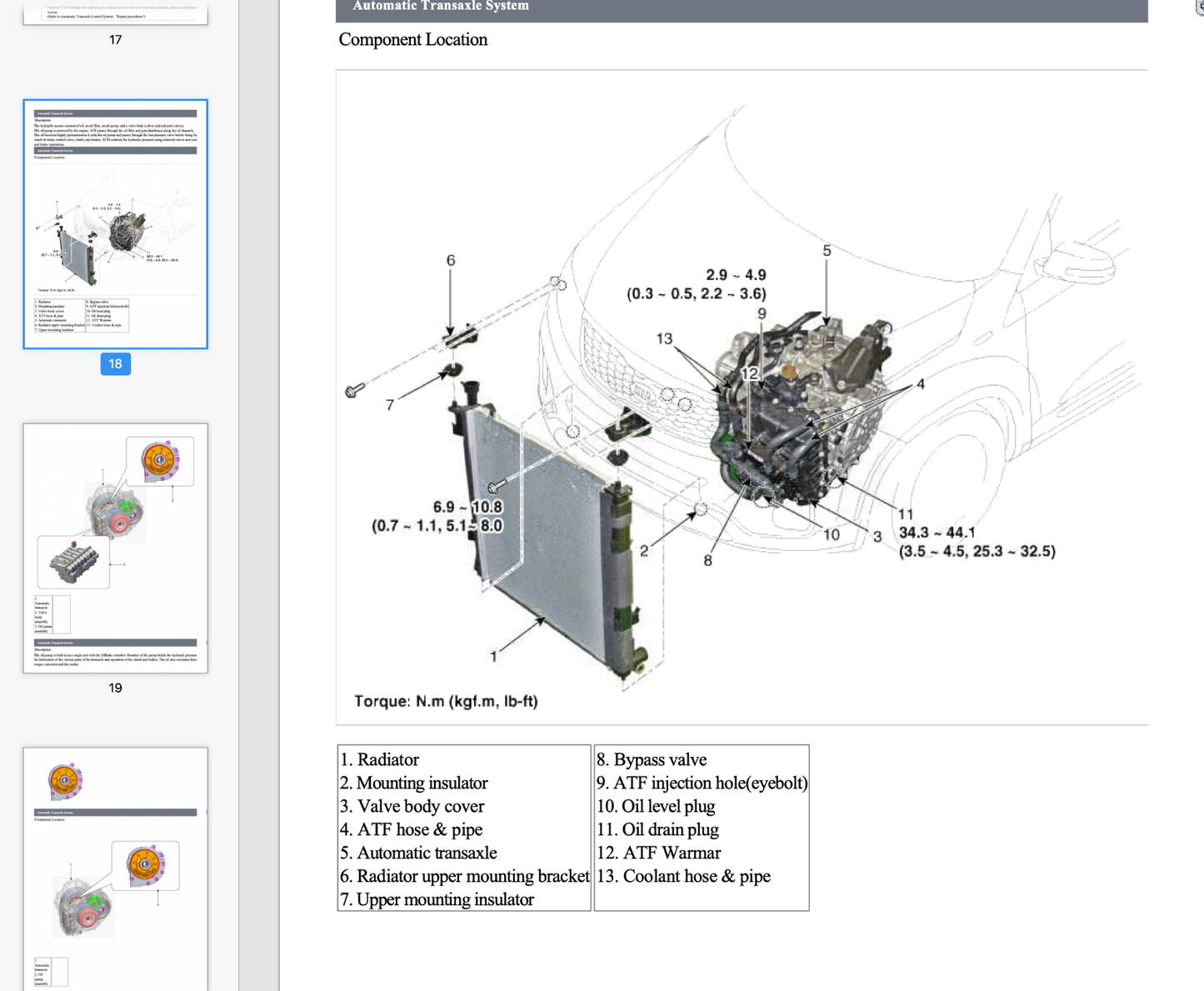This screenshot has height=991, width=1204.
Task: Click the Torque units note text
Action: tap(446, 702)
